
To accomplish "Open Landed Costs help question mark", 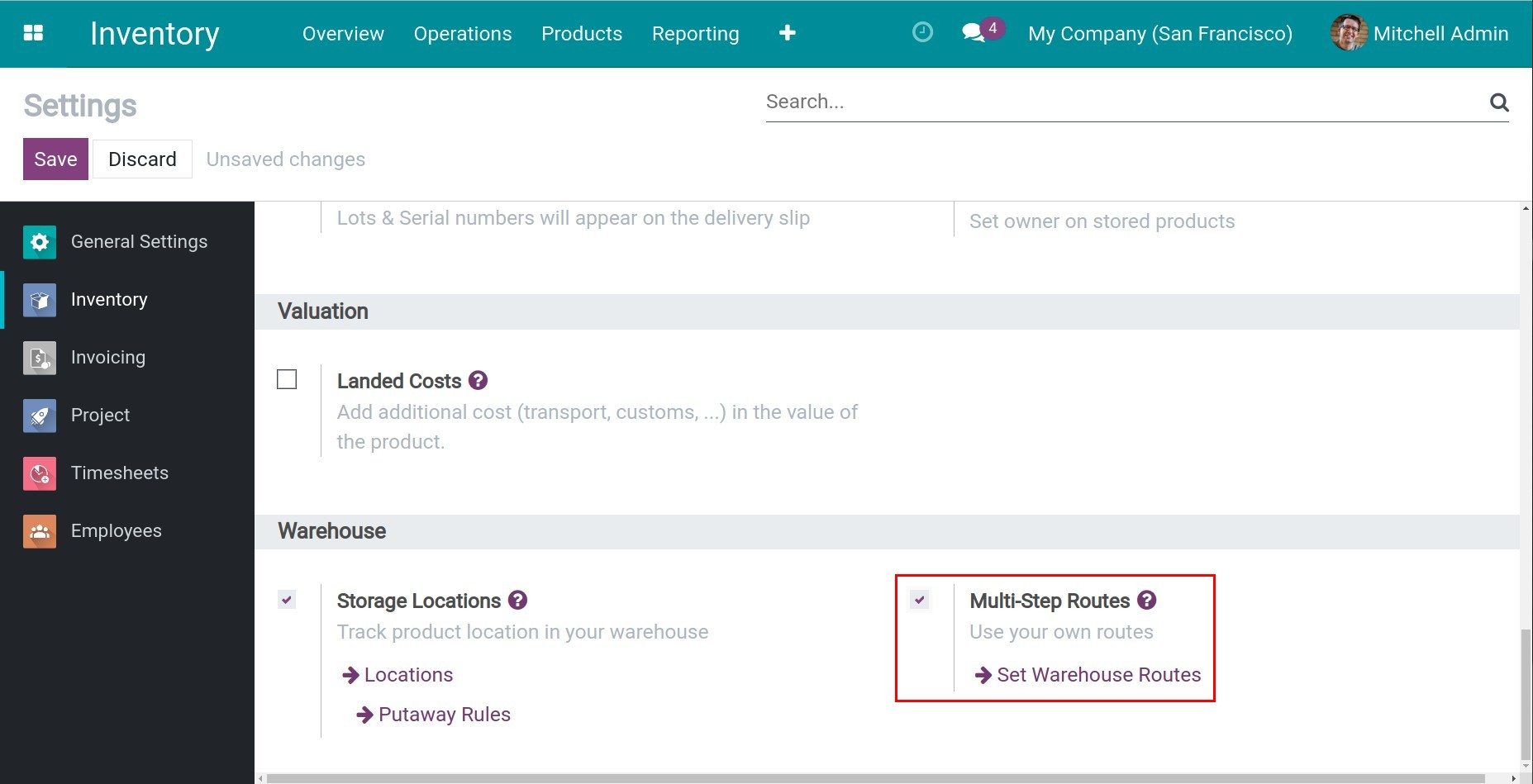I will click(478, 380).
